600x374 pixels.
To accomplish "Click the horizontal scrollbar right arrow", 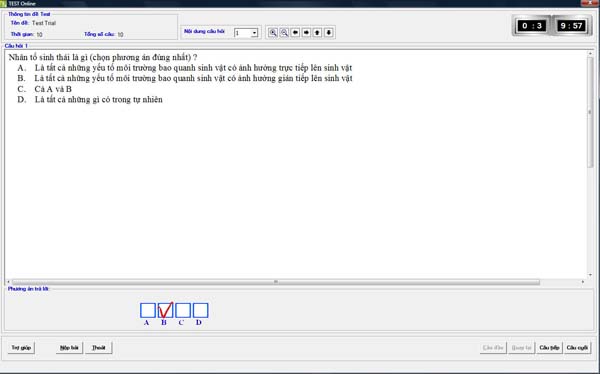I will [583, 282].
